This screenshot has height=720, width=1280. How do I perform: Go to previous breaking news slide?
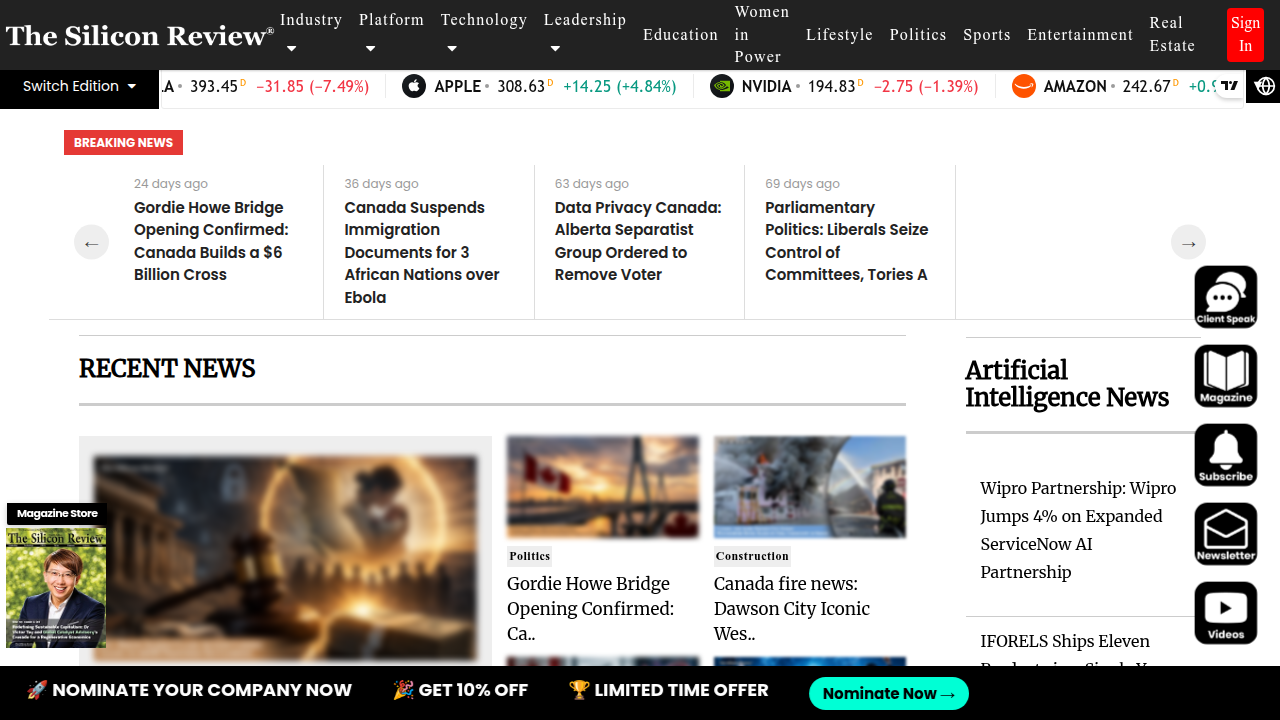(x=91, y=242)
